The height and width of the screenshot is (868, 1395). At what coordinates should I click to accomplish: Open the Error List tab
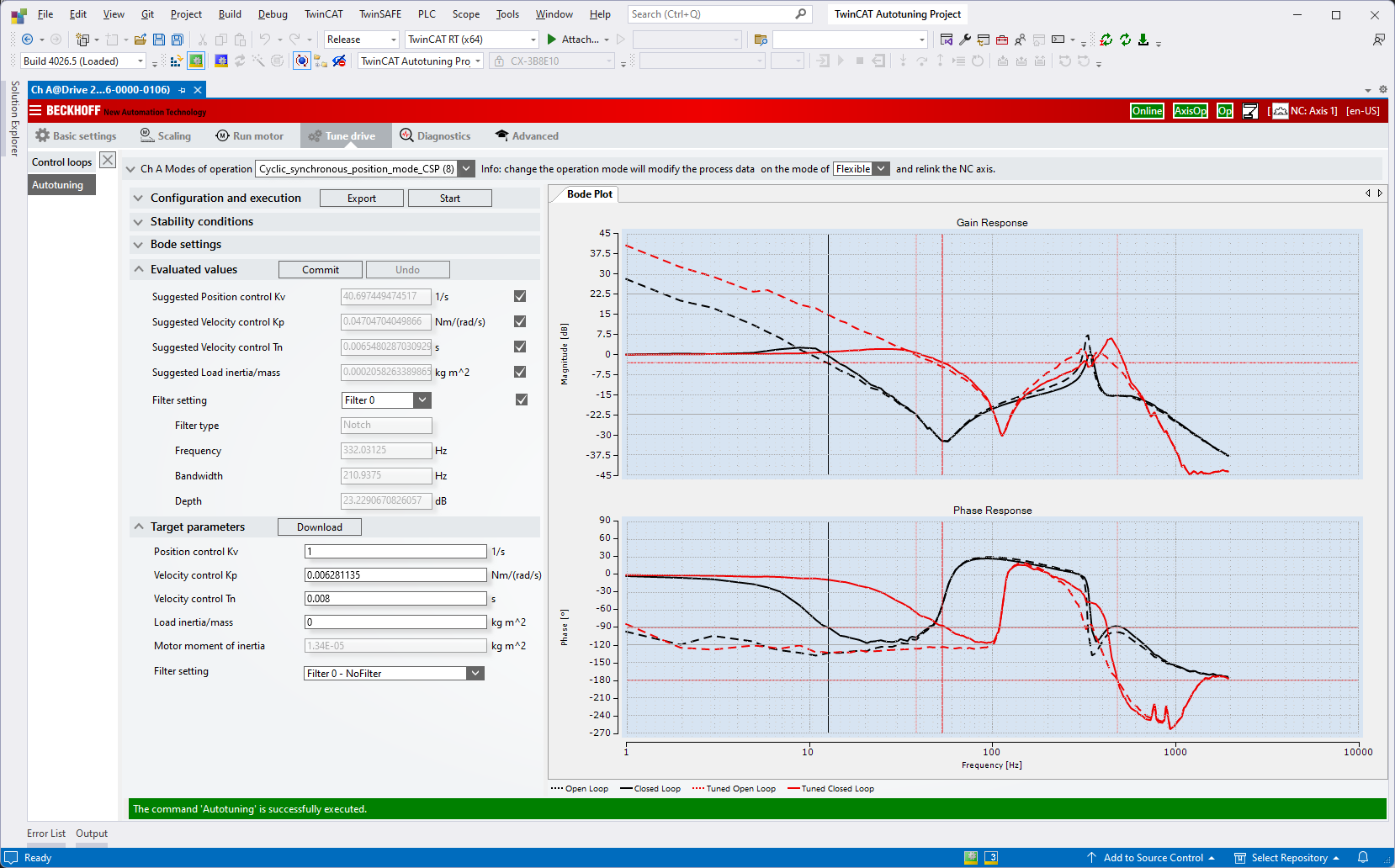46,834
